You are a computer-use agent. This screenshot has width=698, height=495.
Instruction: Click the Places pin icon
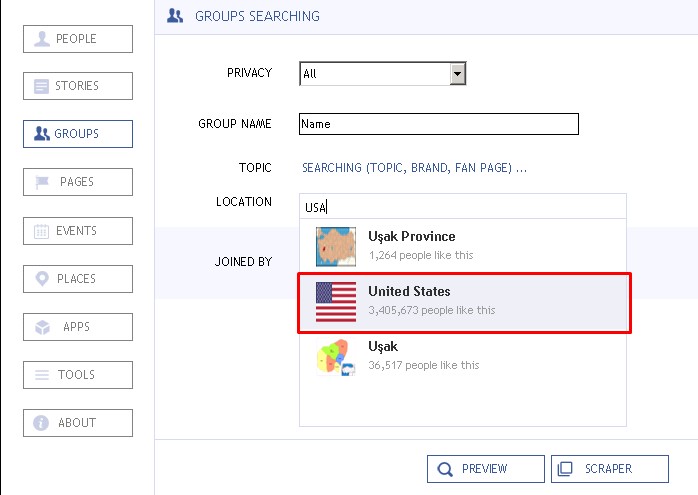coord(41,279)
